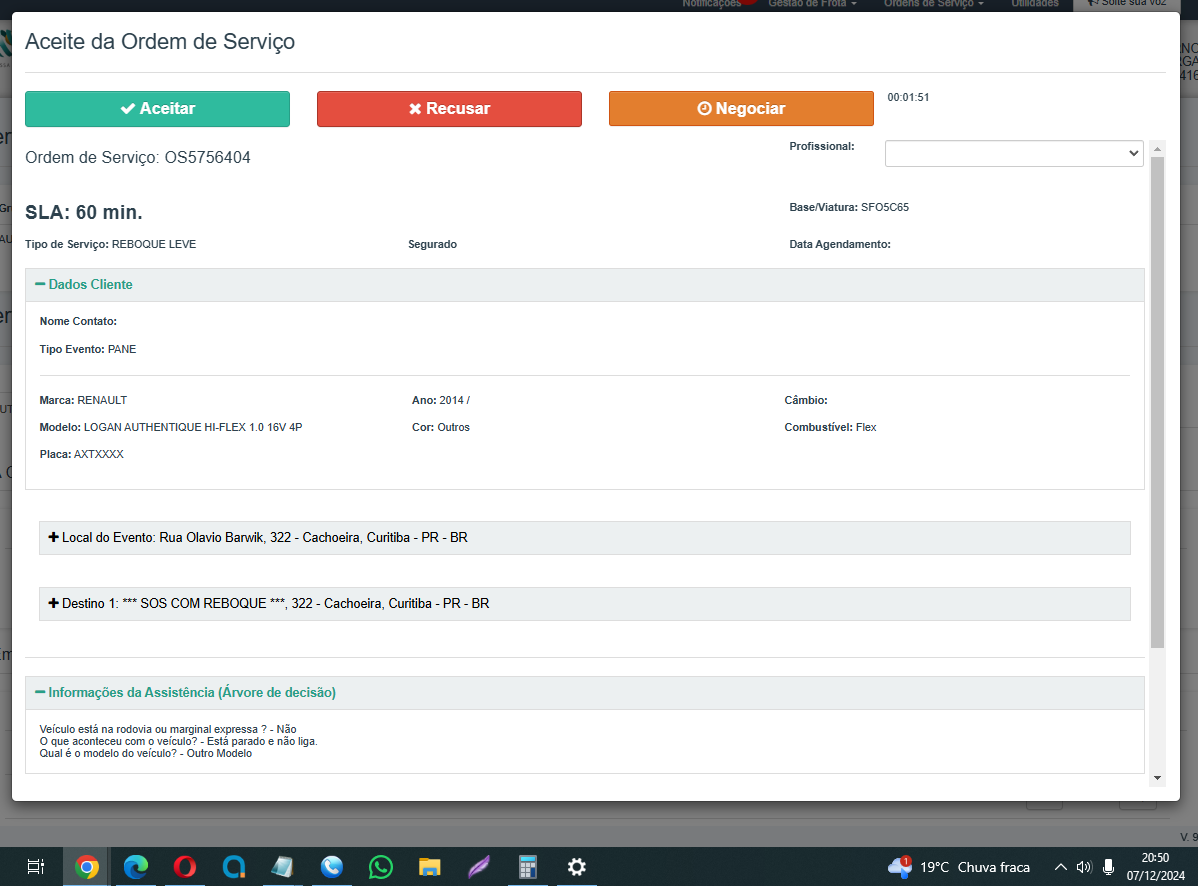Open the Profissional dropdown

point(1014,154)
